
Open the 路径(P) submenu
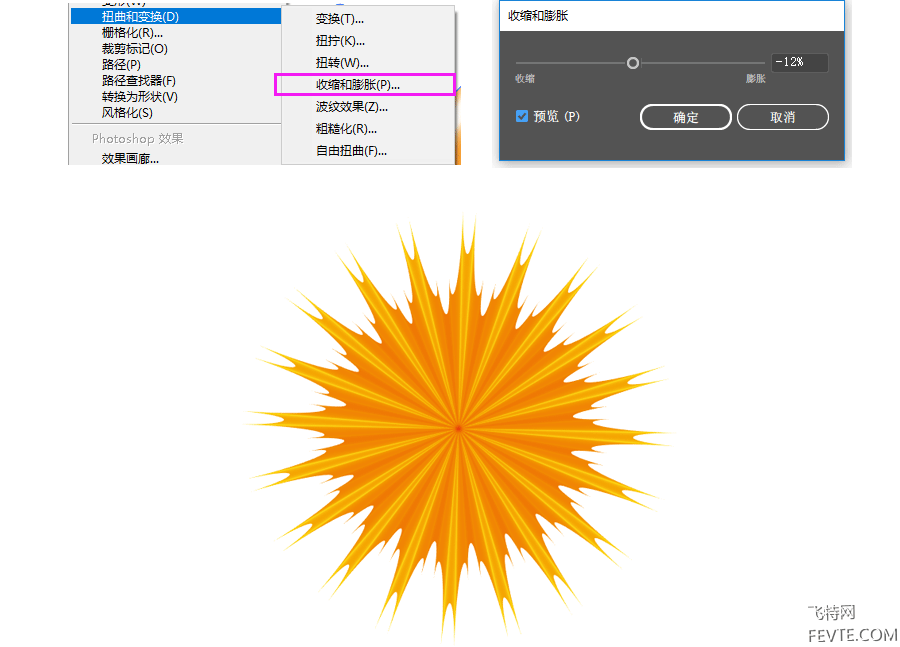coord(121,65)
